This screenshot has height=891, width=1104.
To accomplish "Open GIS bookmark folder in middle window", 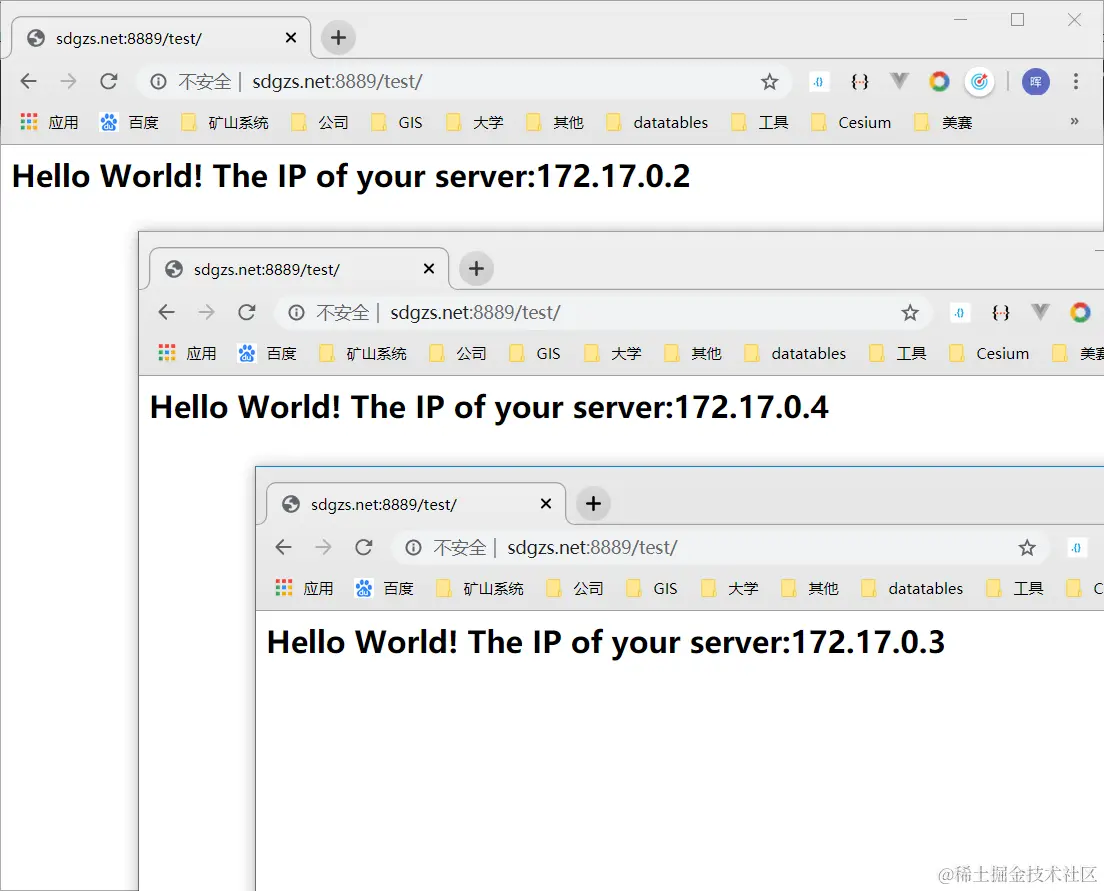I will 535,353.
